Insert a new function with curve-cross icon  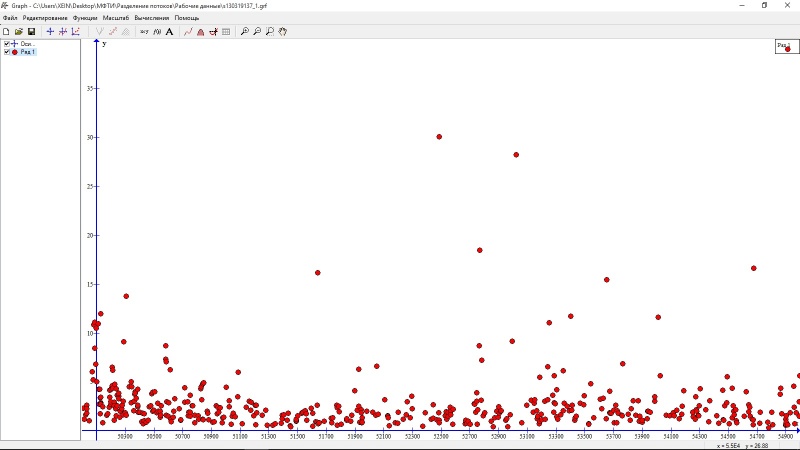tap(63, 32)
